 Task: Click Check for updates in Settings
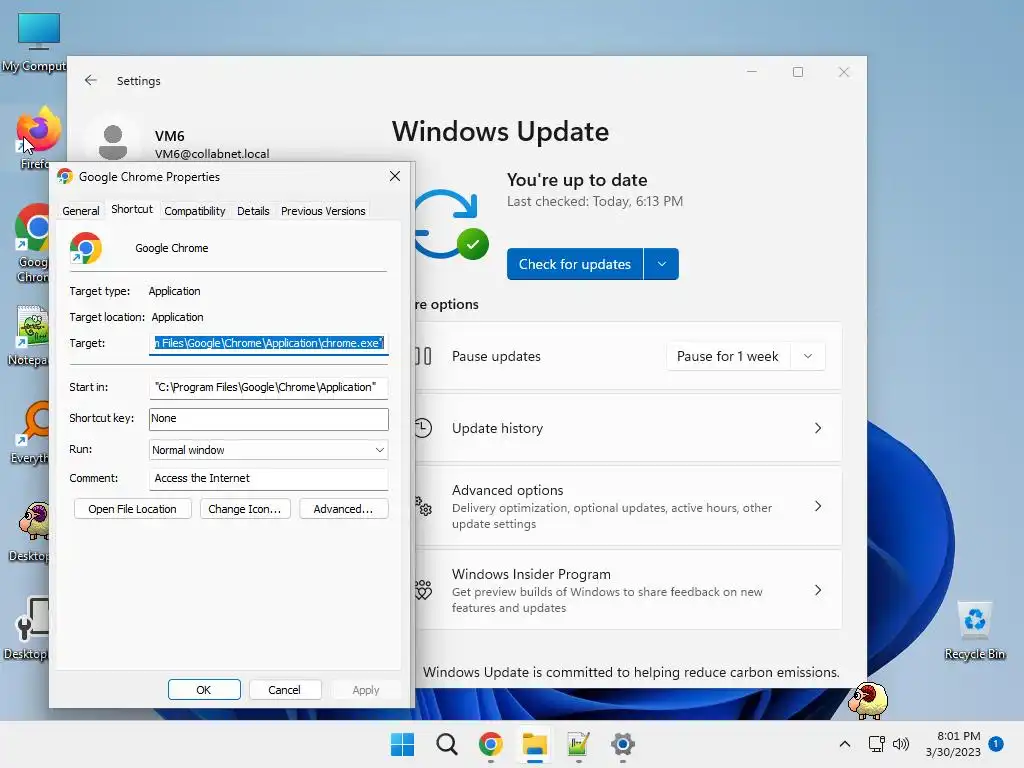(x=575, y=264)
